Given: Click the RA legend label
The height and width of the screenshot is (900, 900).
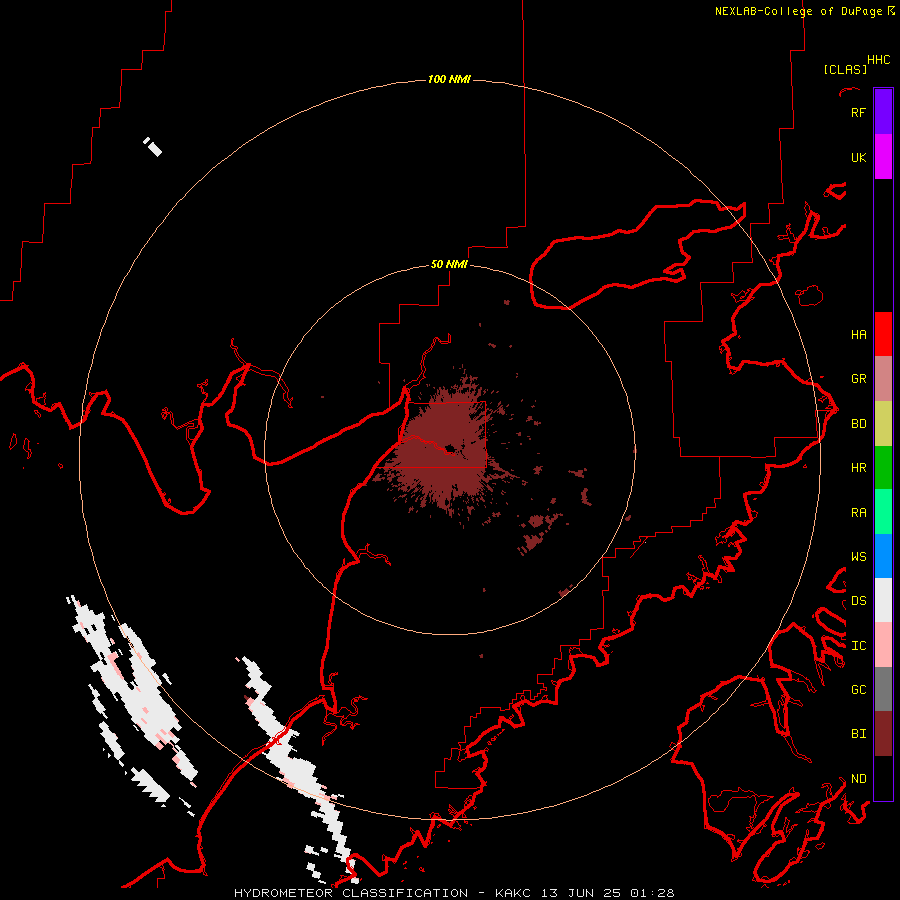Looking at the screenshot, I should point(859,512).
